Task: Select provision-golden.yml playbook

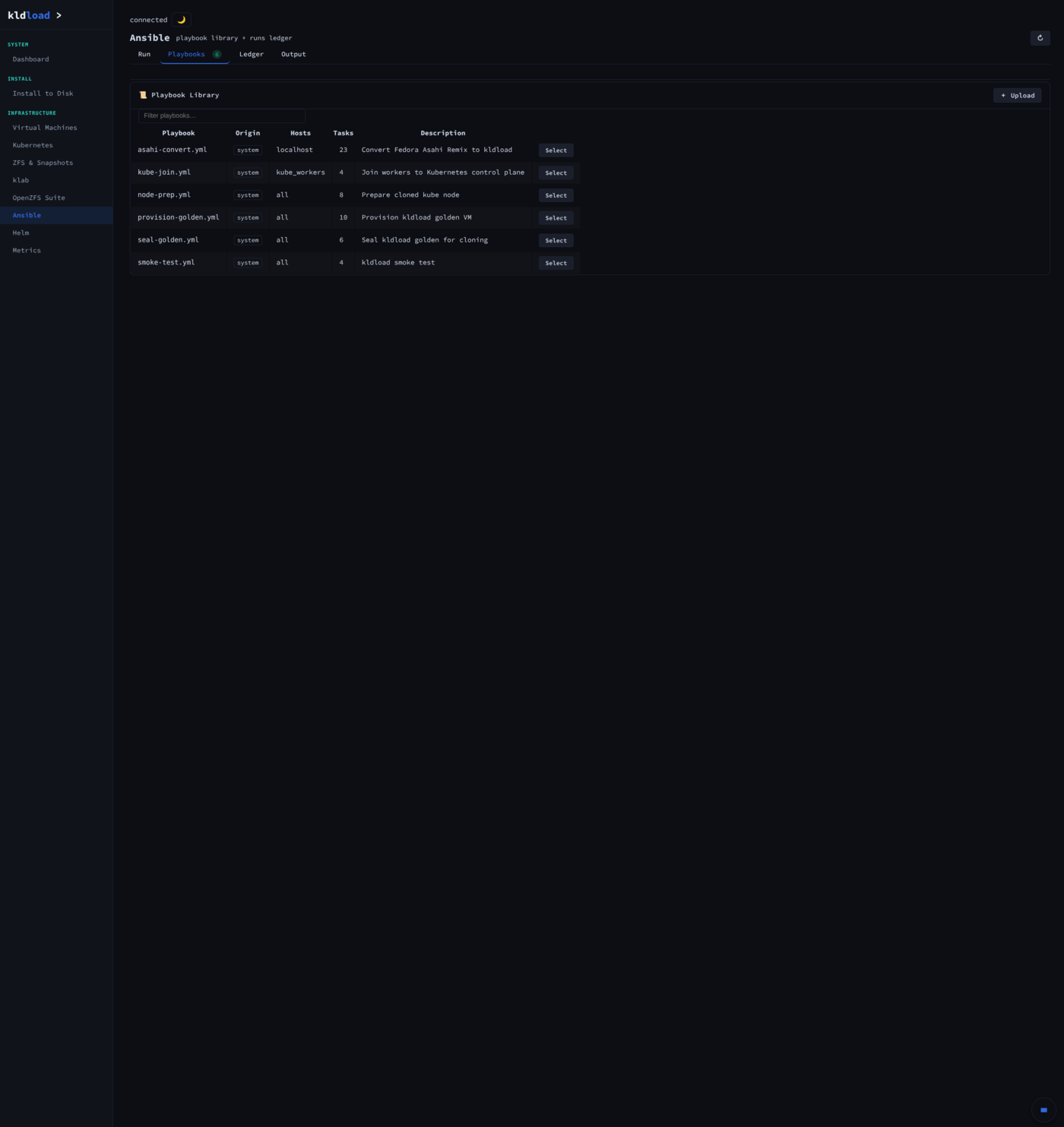Action: (x=556, y=218)
